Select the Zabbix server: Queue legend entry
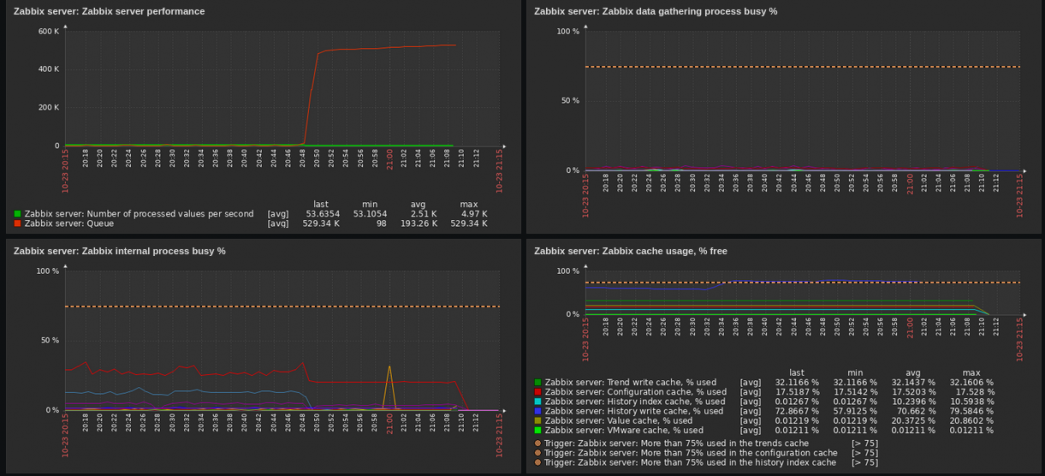 [x=69, y=224]
